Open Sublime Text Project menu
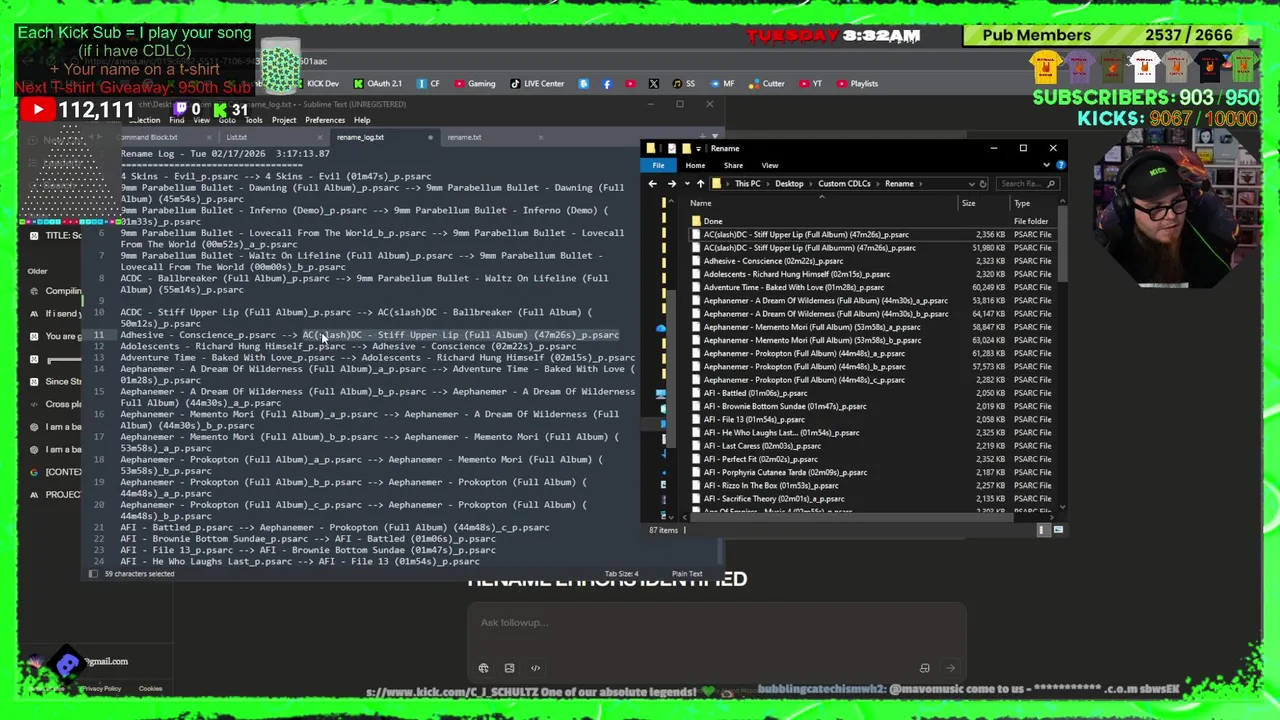 pyautogui.click(x=284, y=120)
